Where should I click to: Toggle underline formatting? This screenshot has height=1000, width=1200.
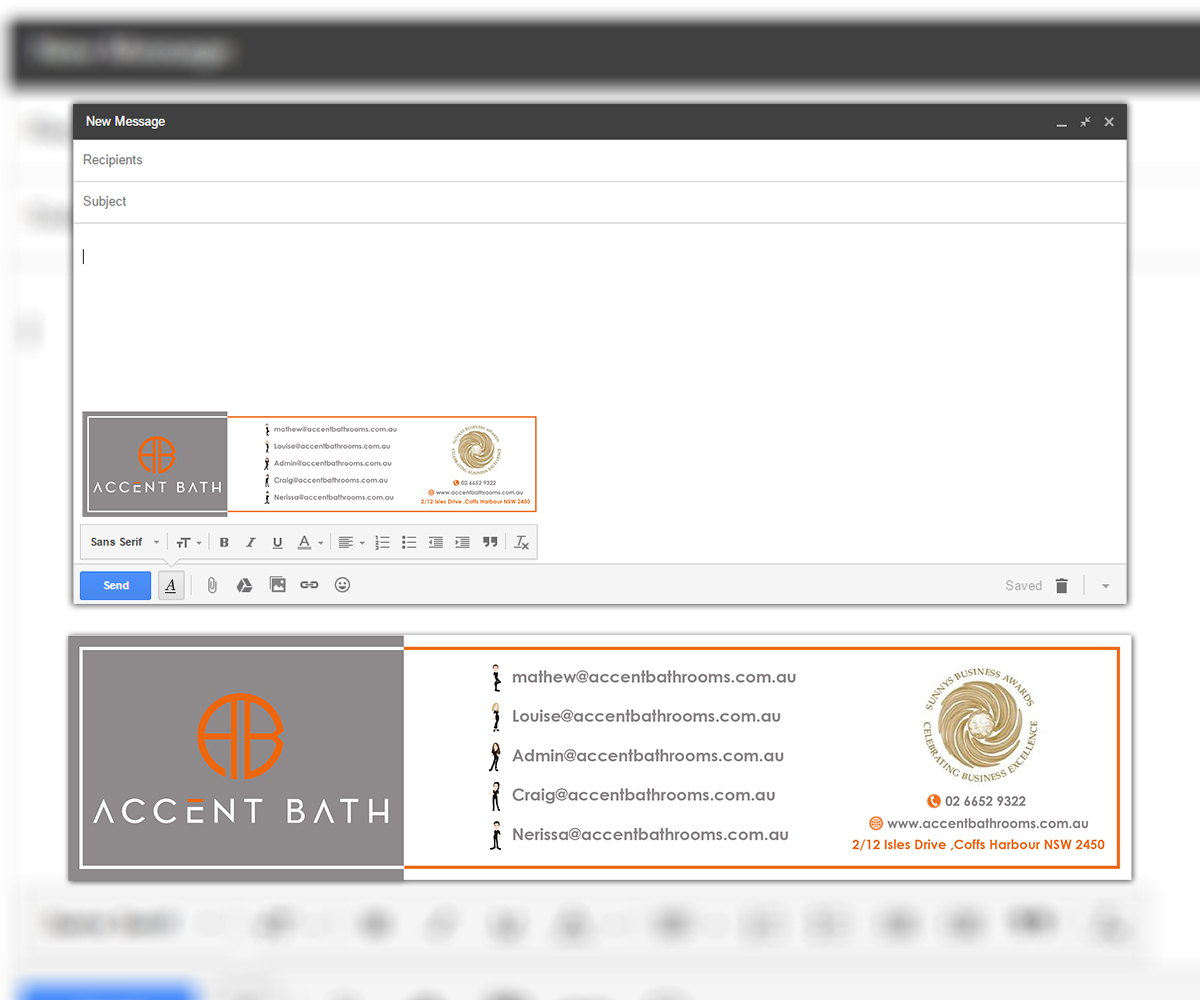[x=278, y=542]
